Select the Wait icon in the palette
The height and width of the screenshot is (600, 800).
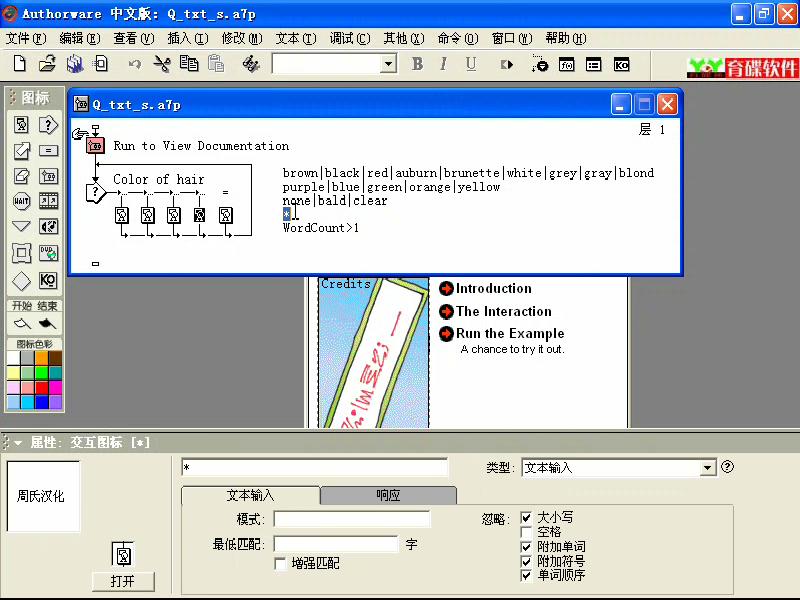[21, 201]
